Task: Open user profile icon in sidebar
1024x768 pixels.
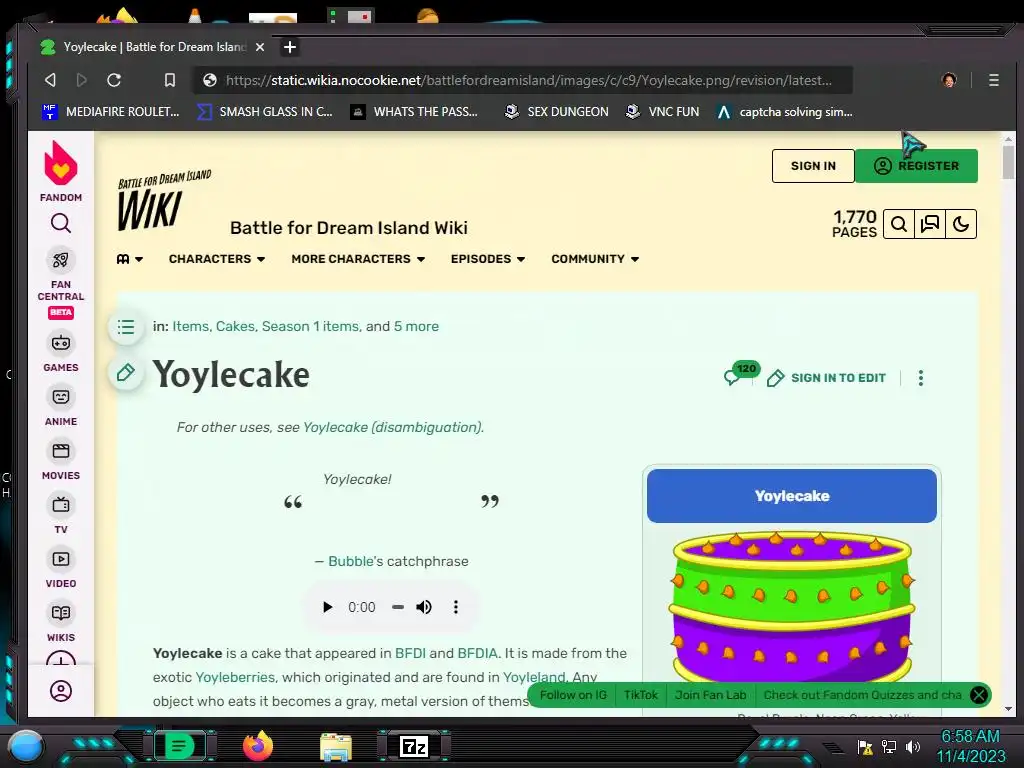Action: (61, 691)
